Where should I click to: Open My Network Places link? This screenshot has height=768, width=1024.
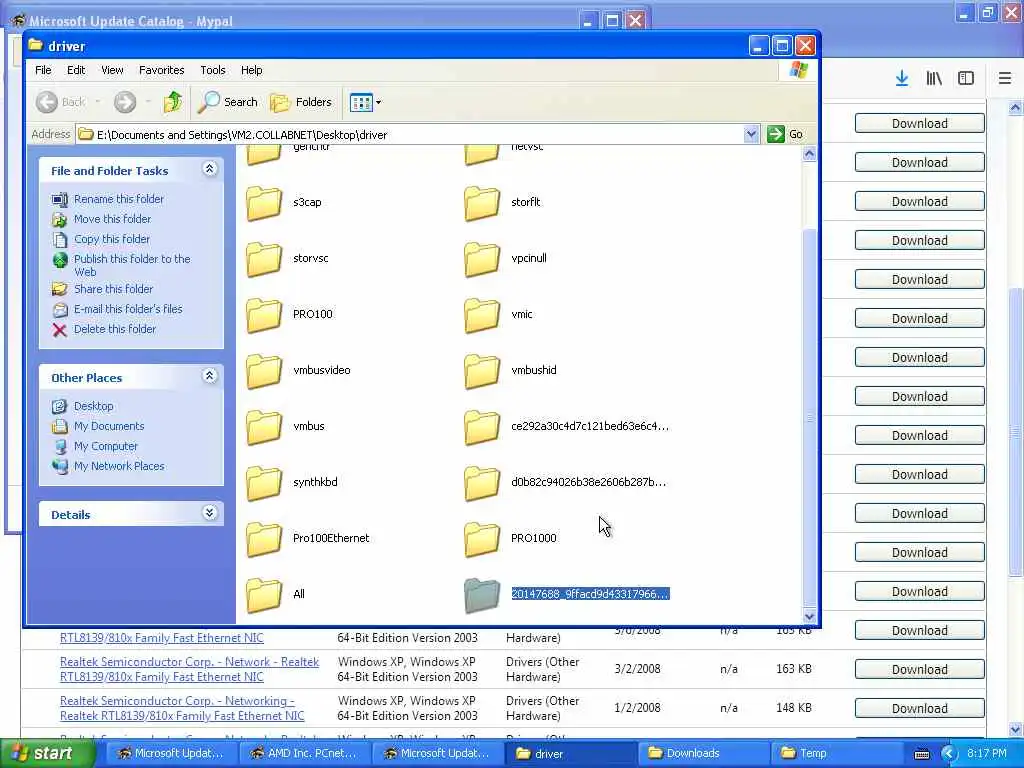point(119,466)
